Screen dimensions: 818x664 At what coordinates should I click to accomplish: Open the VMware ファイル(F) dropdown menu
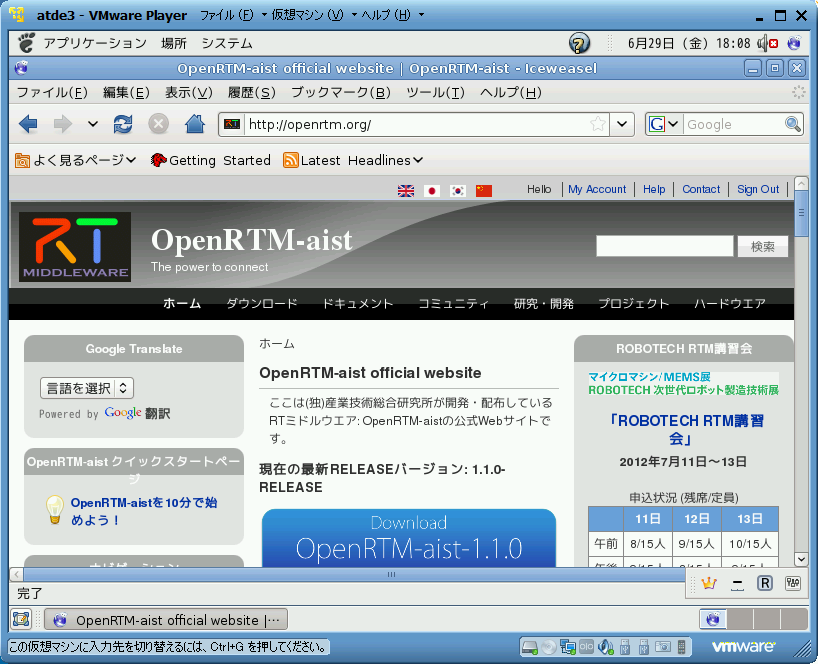233,15
